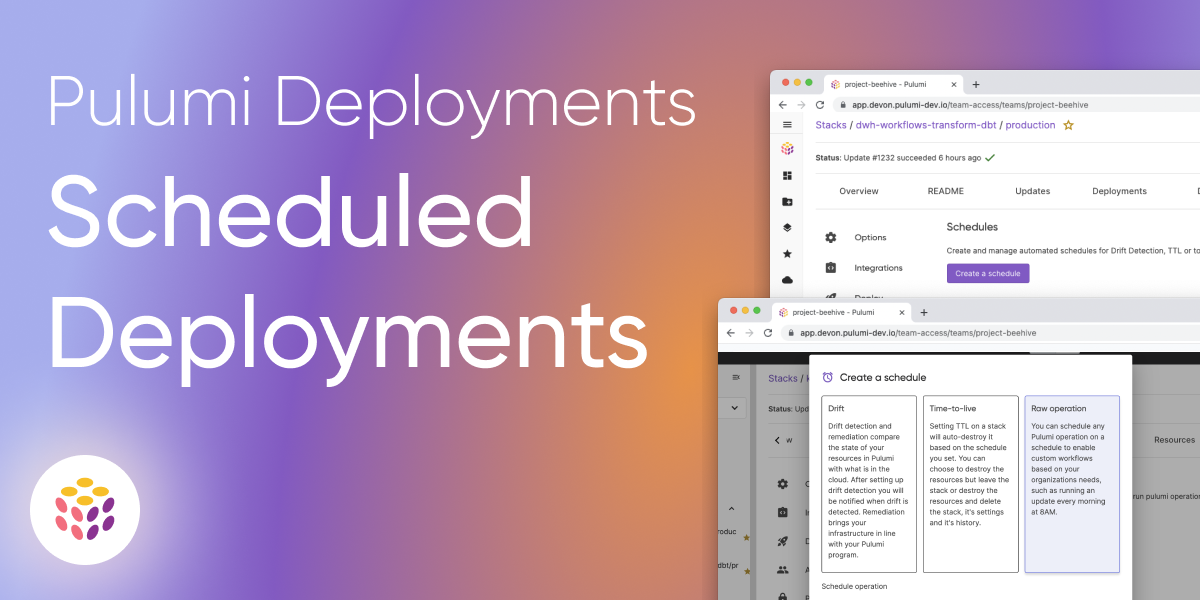The height and width of the screenshot is (600, 1200).
Task: Collapse the section using the up-chevron in lower sidebar
Action: point(731,509)
